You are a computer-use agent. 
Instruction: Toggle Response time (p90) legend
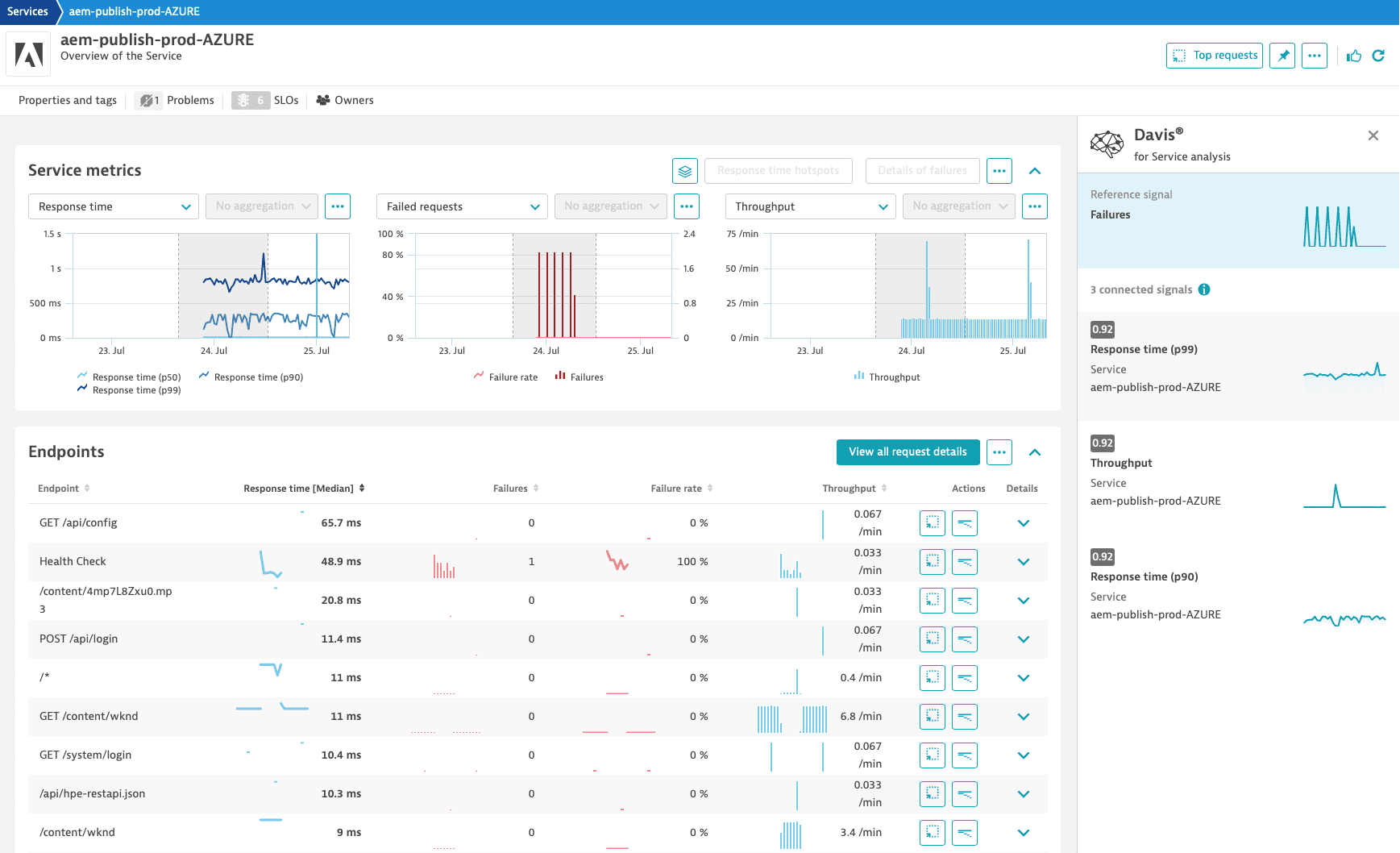[x=251, y=377]
